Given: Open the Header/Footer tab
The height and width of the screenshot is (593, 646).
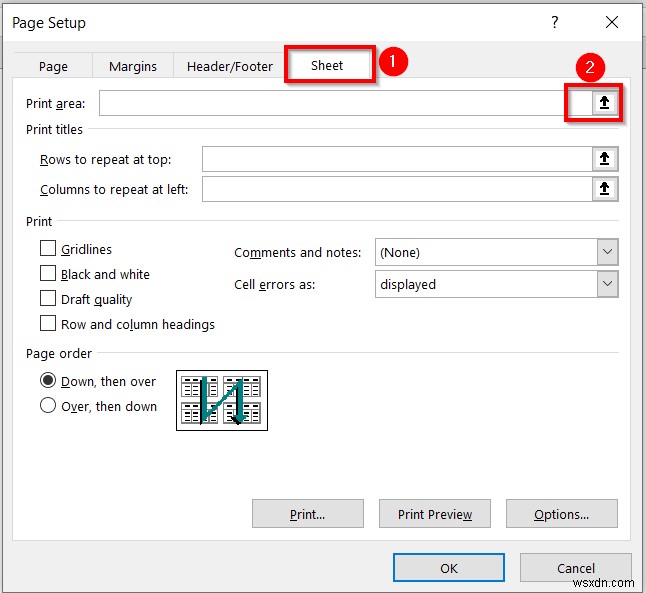Looking at the screenshot, I should pos(229,66).
